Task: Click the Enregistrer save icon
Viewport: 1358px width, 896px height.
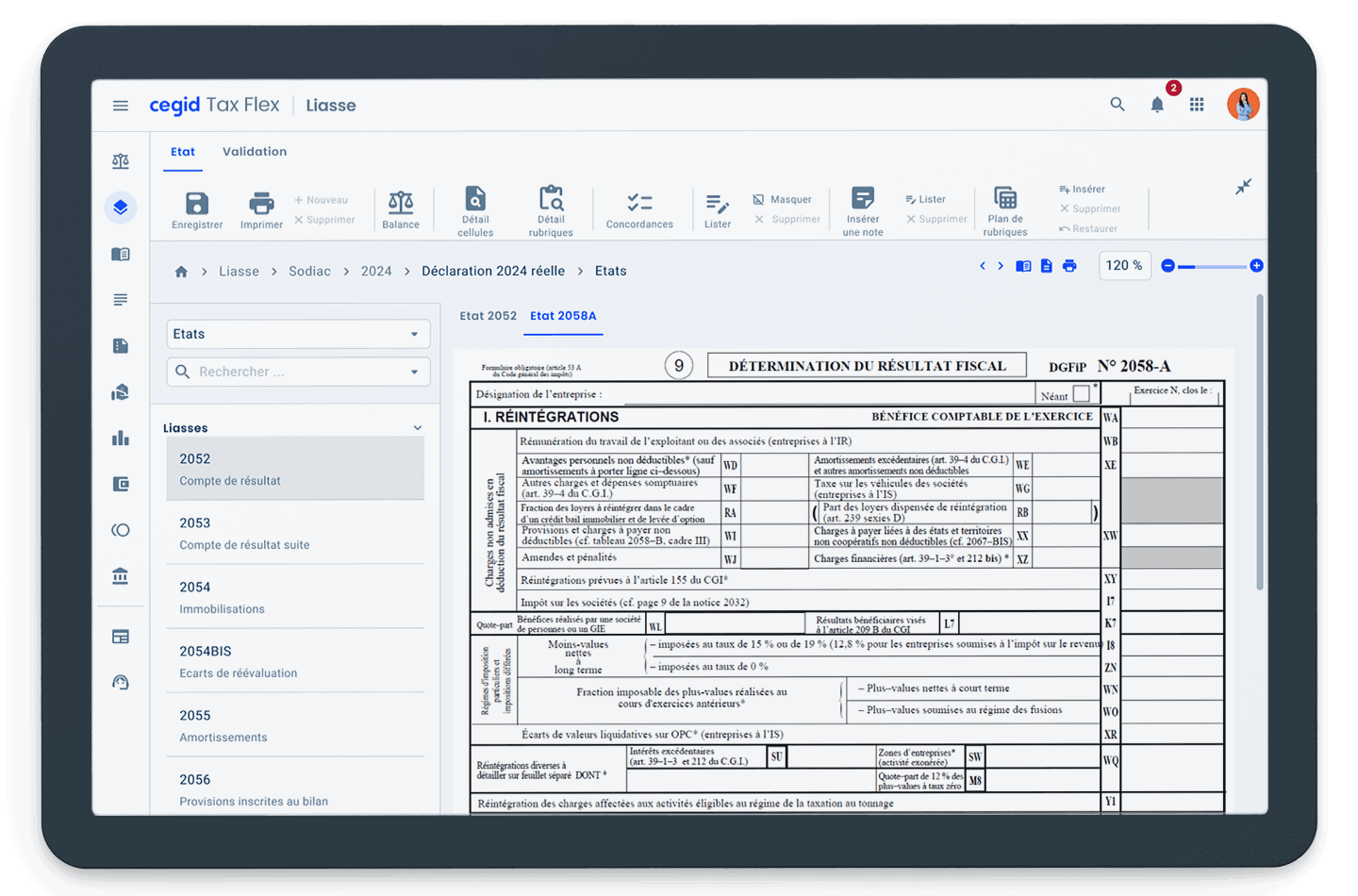Action: point(196,204)
